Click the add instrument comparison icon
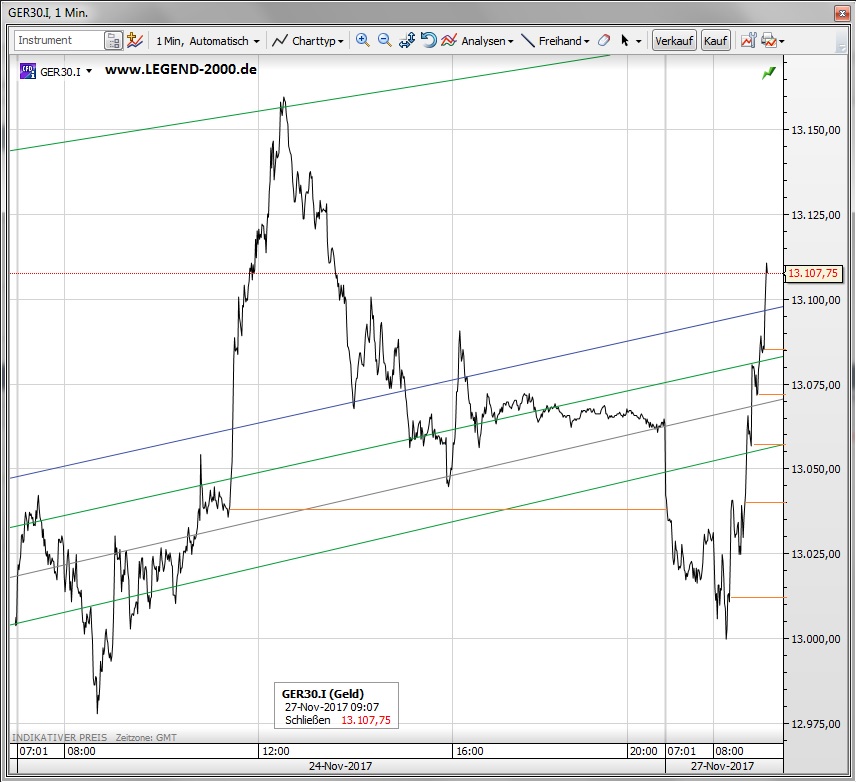This screenshot has width=856, height=782. (134, 40)
